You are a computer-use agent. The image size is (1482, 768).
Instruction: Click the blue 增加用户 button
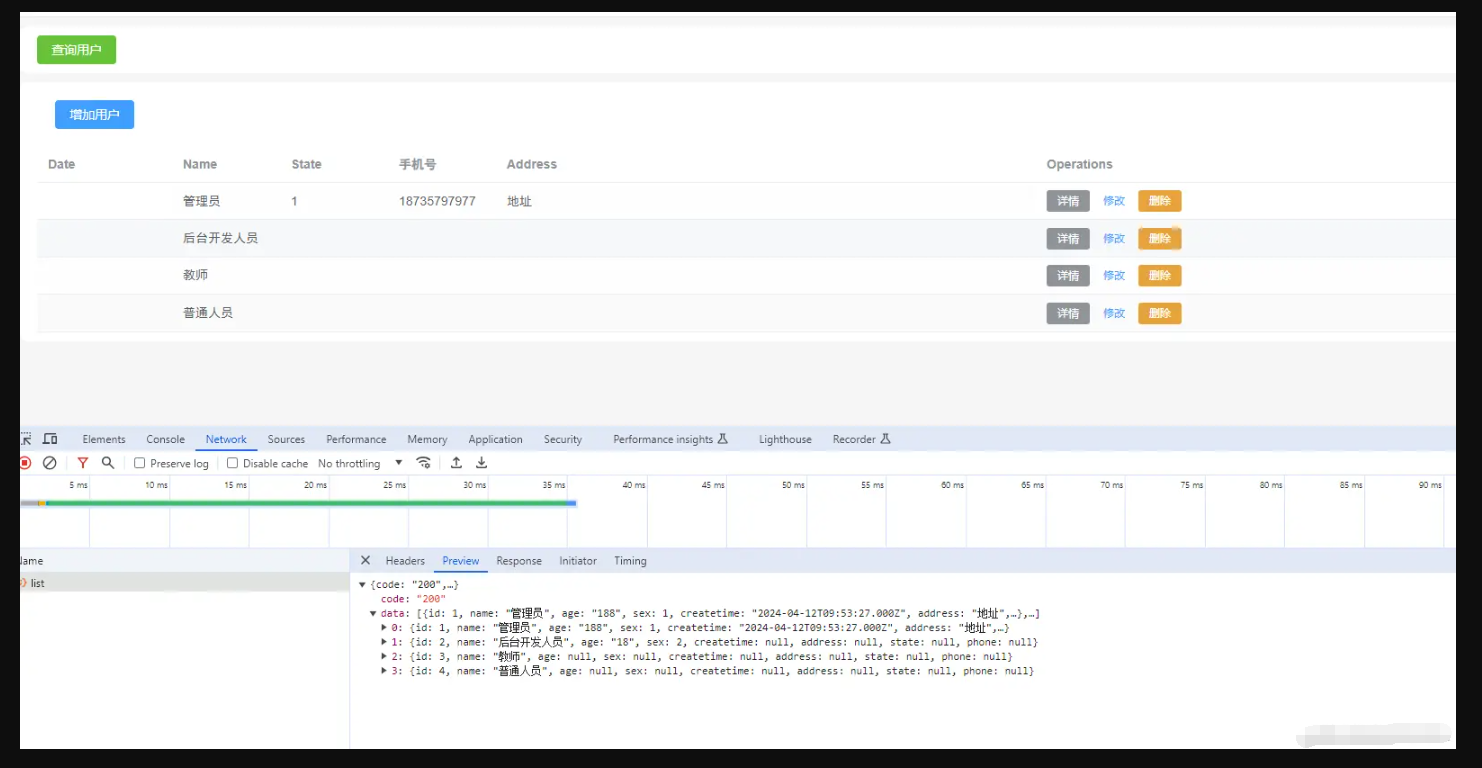94,115
